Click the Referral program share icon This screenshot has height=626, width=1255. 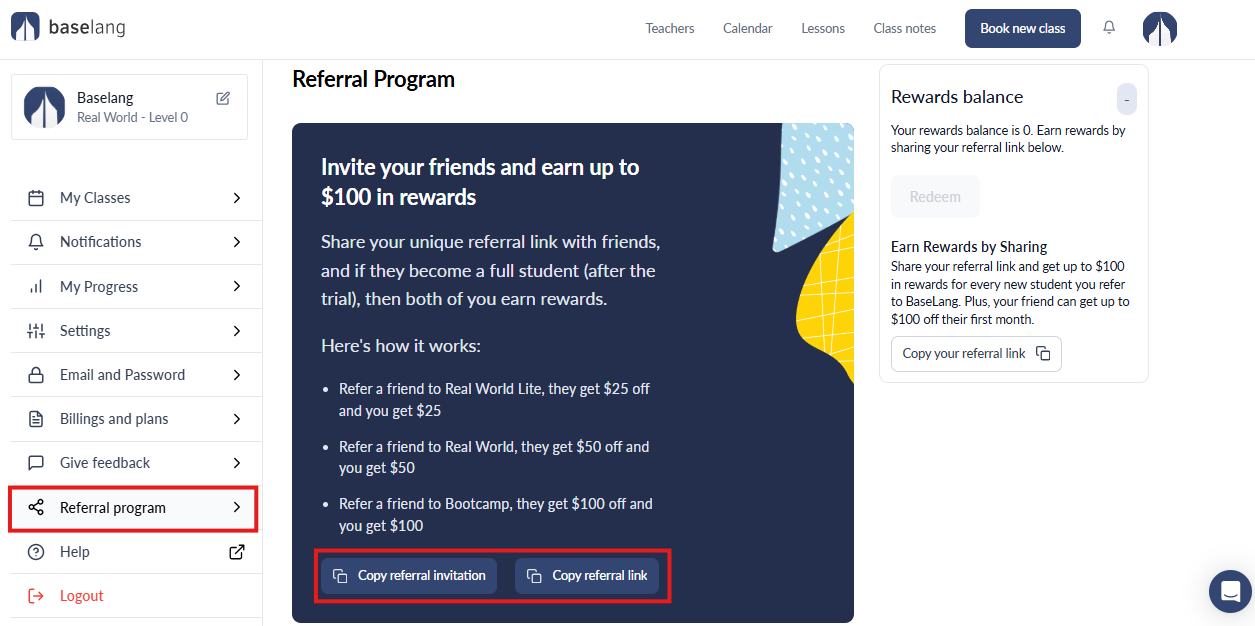pyautogui.click(x=37, y=507)
